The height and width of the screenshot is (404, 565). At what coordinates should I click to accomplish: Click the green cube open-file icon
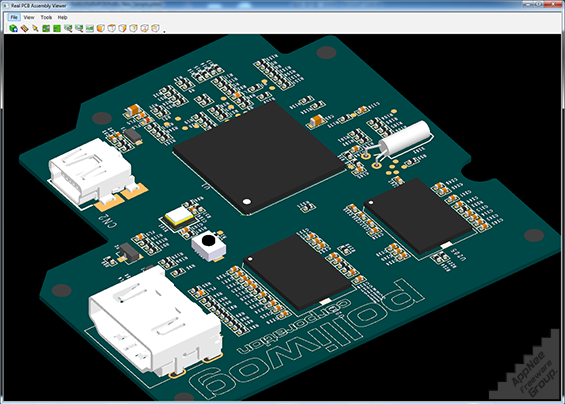[x=14, y=28]
